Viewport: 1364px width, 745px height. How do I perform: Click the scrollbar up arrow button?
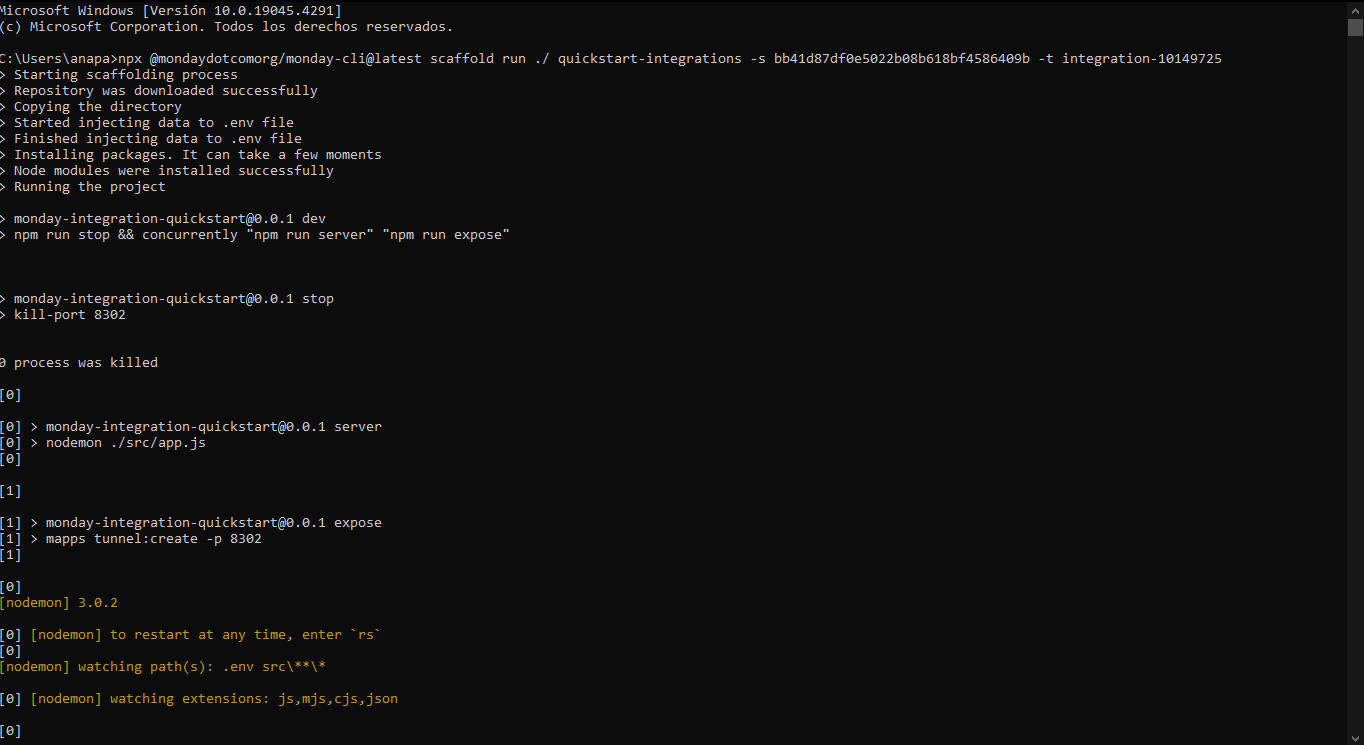pyautogui.click(x=1355, y=8)
